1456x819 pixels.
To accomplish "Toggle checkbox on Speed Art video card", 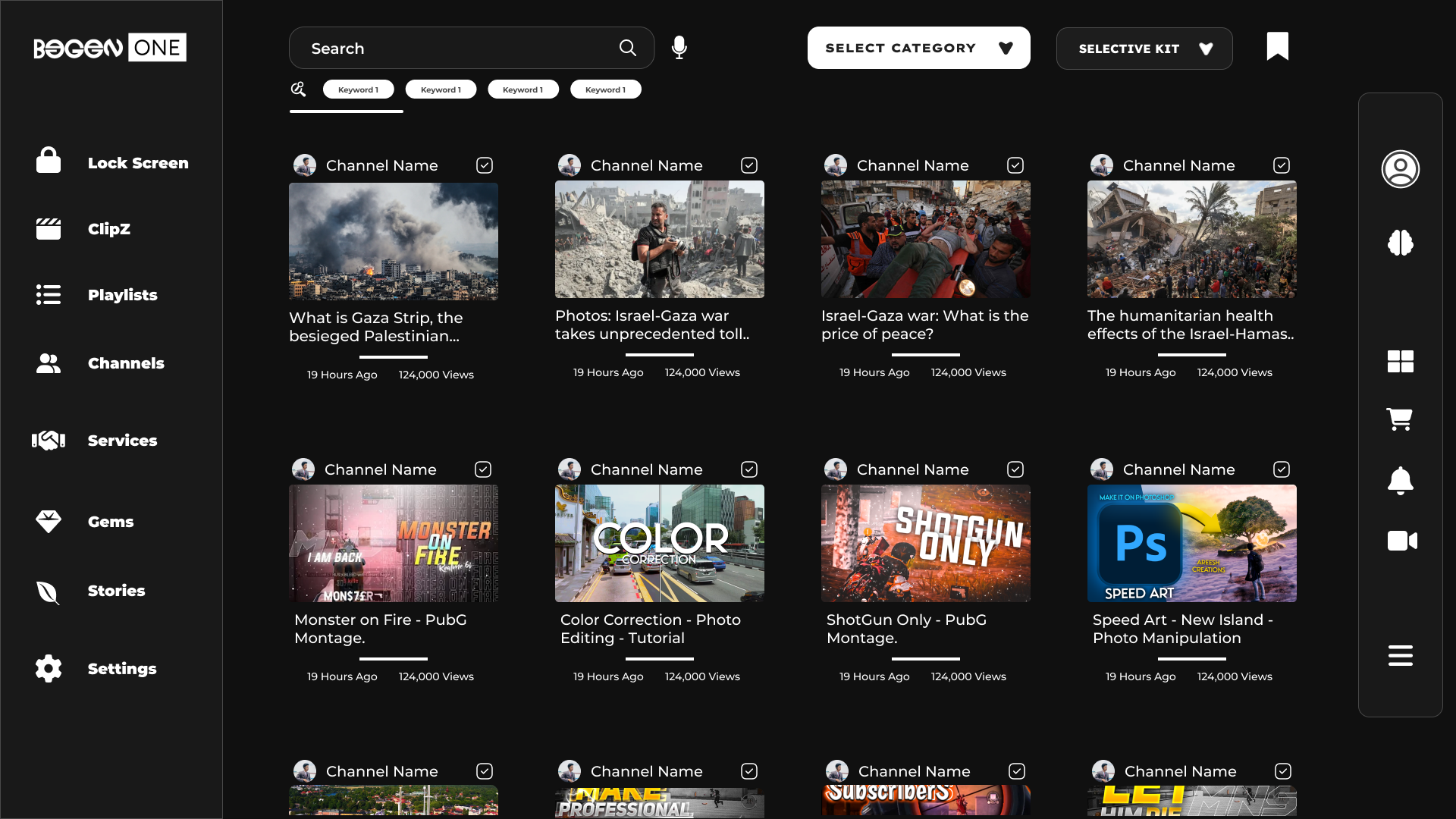I will (x=1282, y=469).
